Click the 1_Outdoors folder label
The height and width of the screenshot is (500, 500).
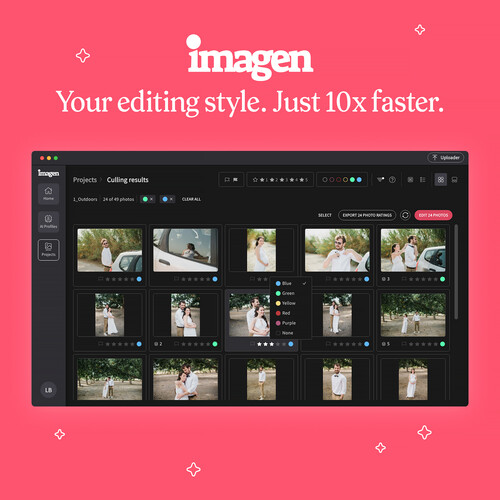pos(85,199)
